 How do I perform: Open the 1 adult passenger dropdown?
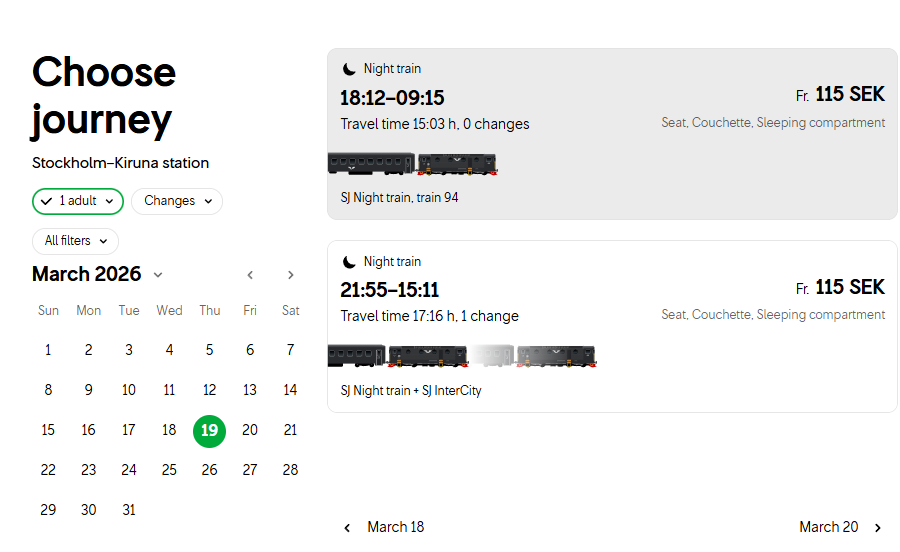[x=77, y=201]
